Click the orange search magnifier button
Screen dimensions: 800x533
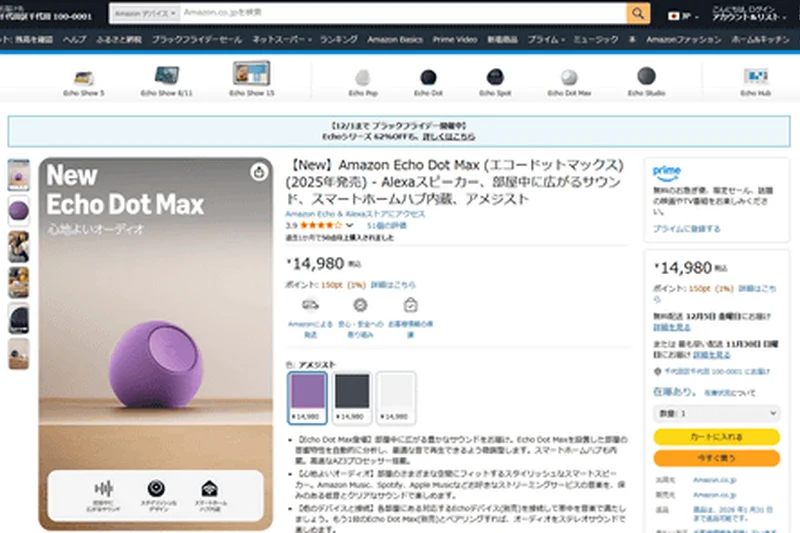(638, 13)
